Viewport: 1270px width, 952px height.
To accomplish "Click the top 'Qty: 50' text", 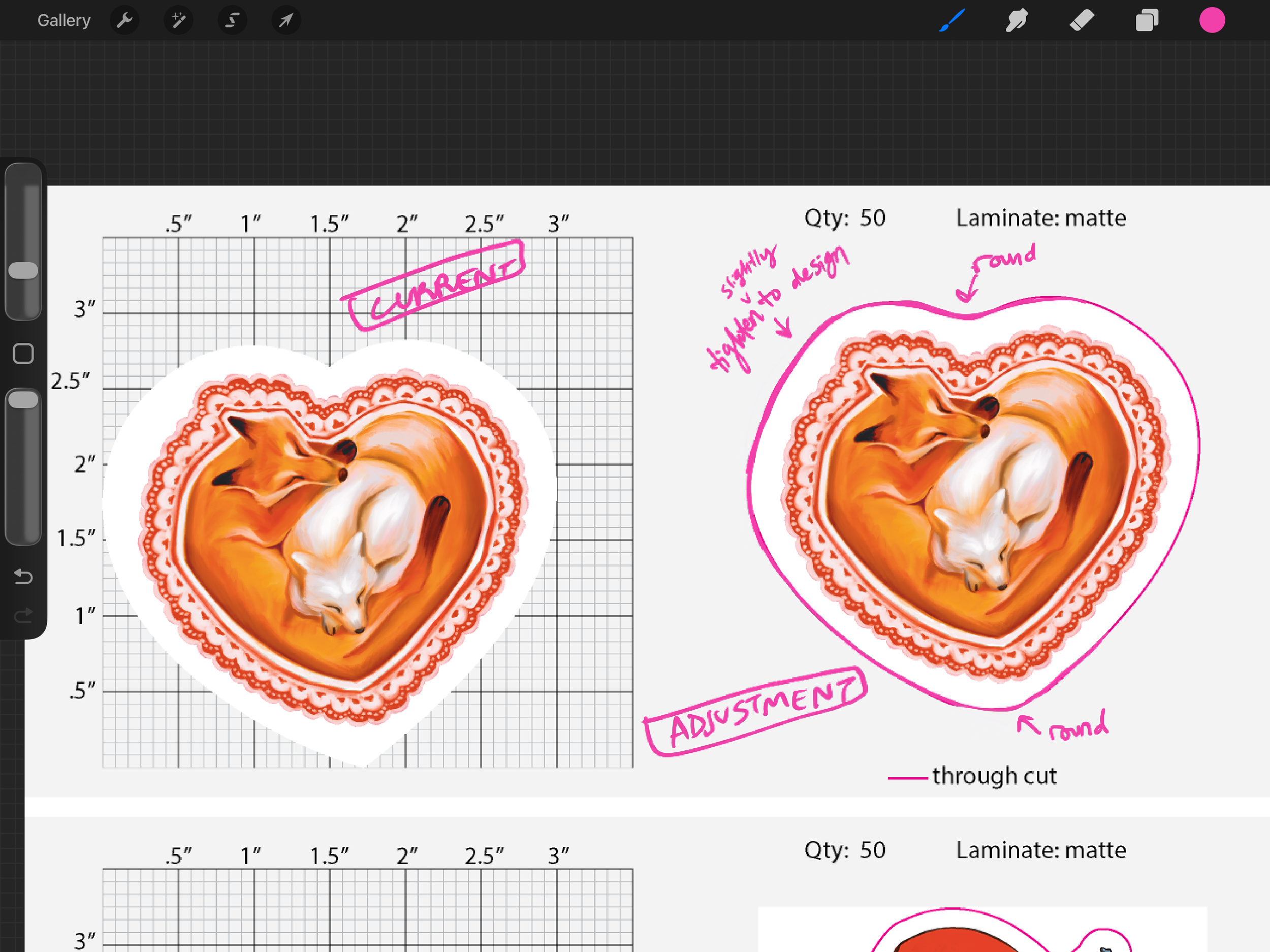I will coord(845,219).
